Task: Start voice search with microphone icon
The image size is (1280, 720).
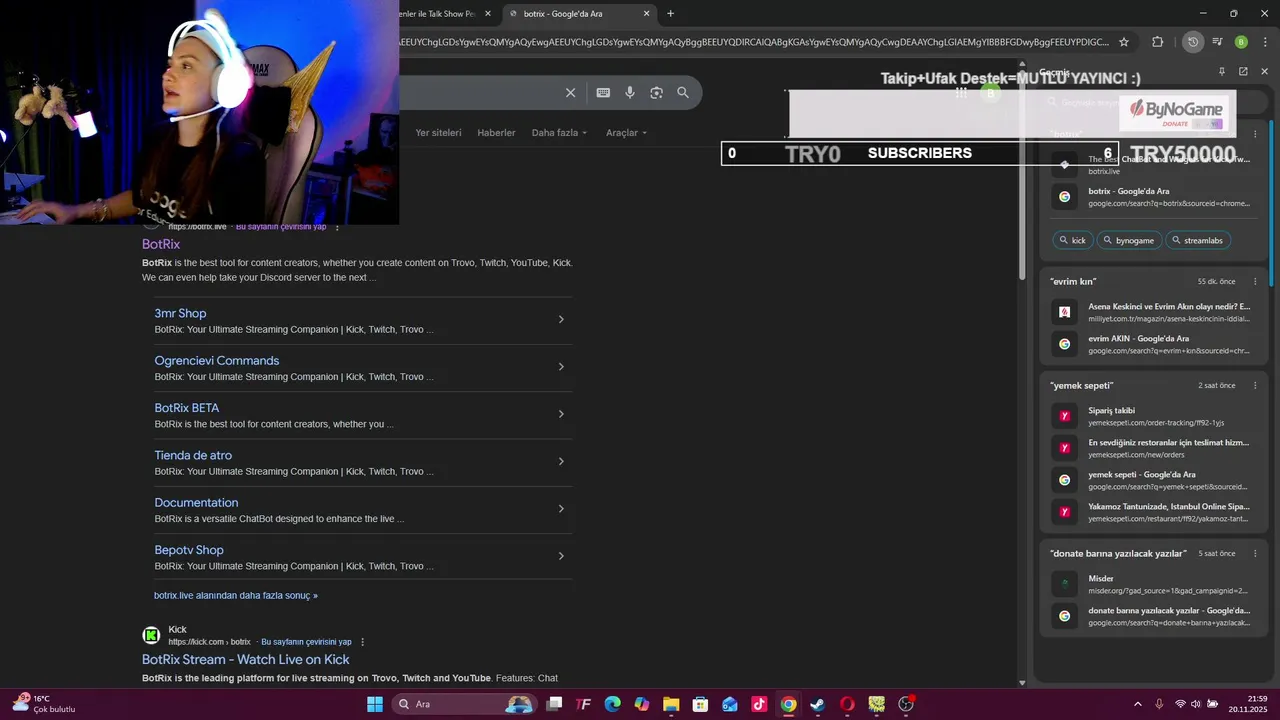Action: point(630,92)
